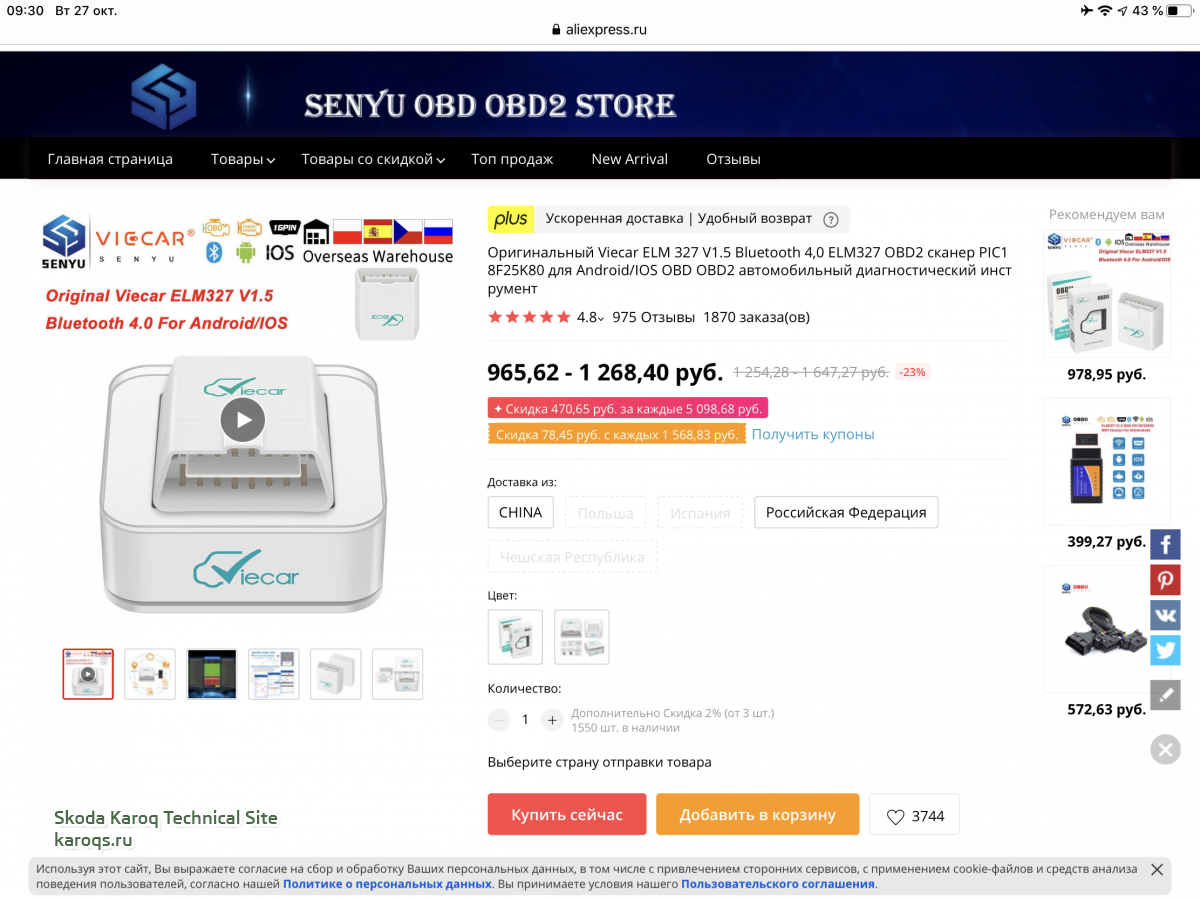This screenshot has width=1200, height=900.
Task: Expand the Товары со скидкой menu
Action: click(373, 159)
